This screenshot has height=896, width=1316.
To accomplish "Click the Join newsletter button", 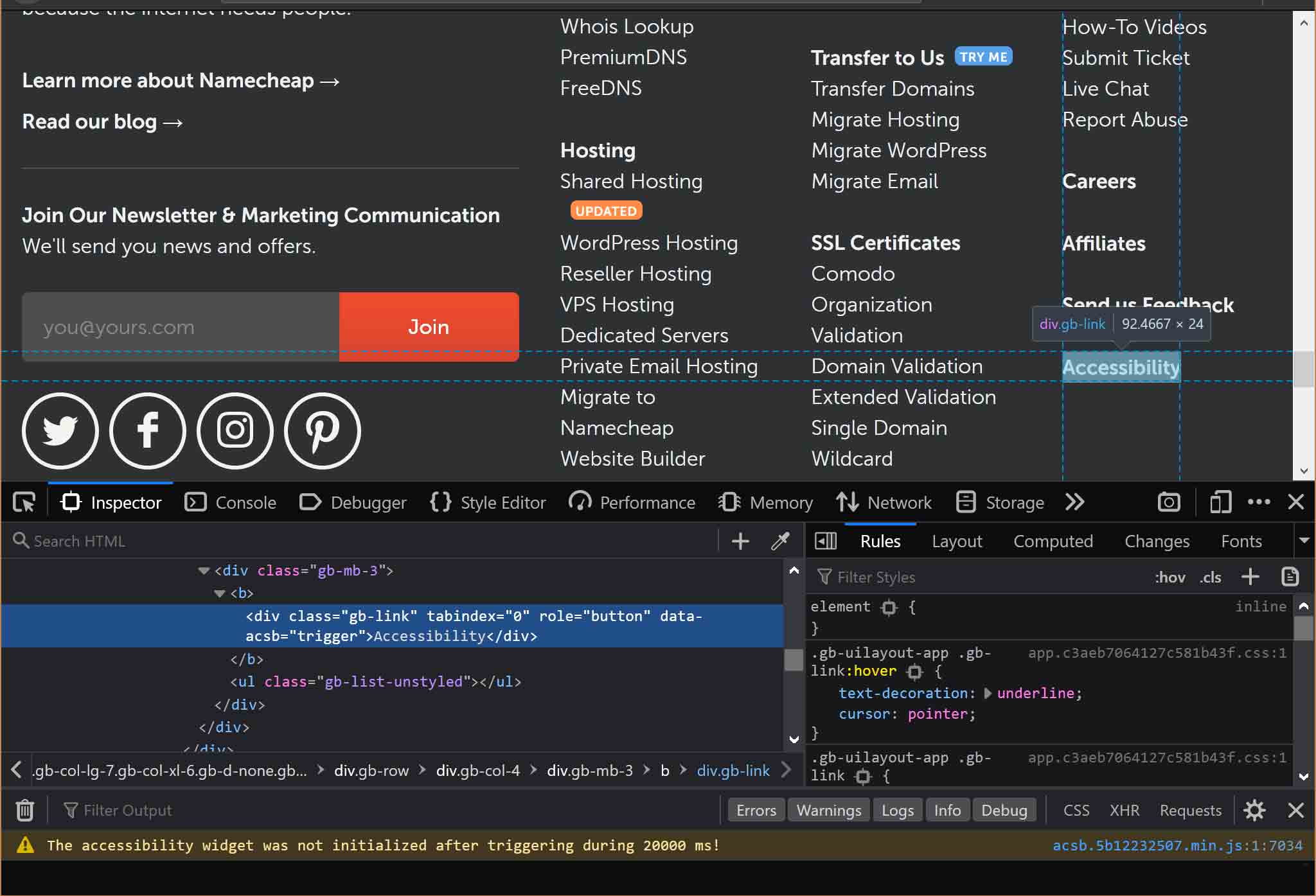I will [429, 327].
